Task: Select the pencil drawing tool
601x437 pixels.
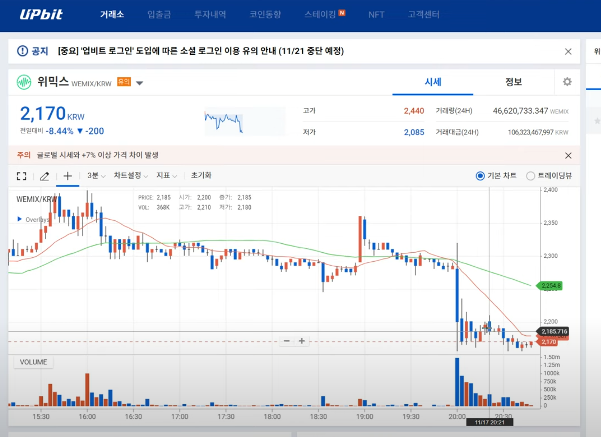Action: click(44, 176)
